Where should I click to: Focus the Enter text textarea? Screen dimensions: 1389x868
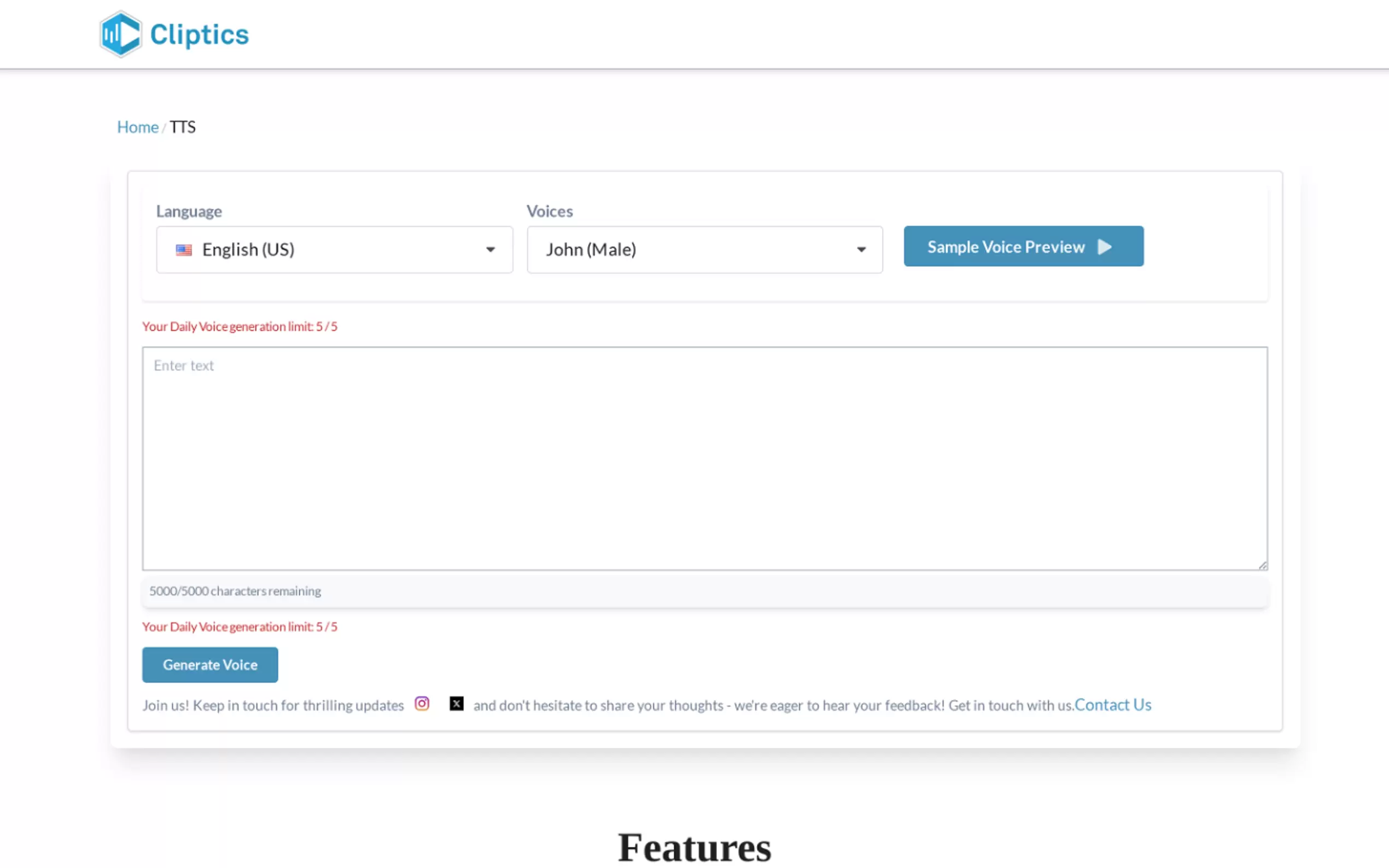coord(704,458)
